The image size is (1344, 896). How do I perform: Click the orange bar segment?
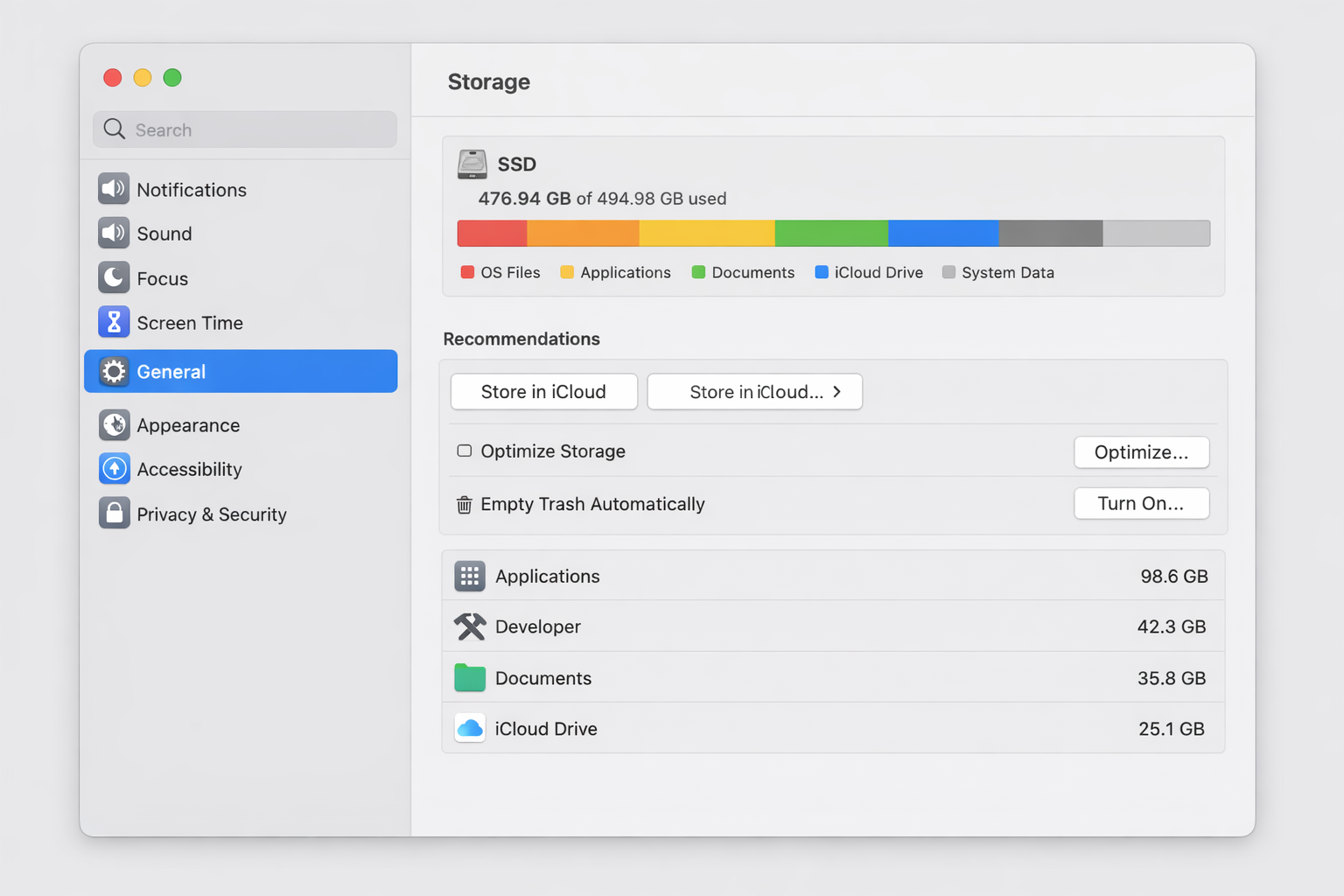point(584,234)
